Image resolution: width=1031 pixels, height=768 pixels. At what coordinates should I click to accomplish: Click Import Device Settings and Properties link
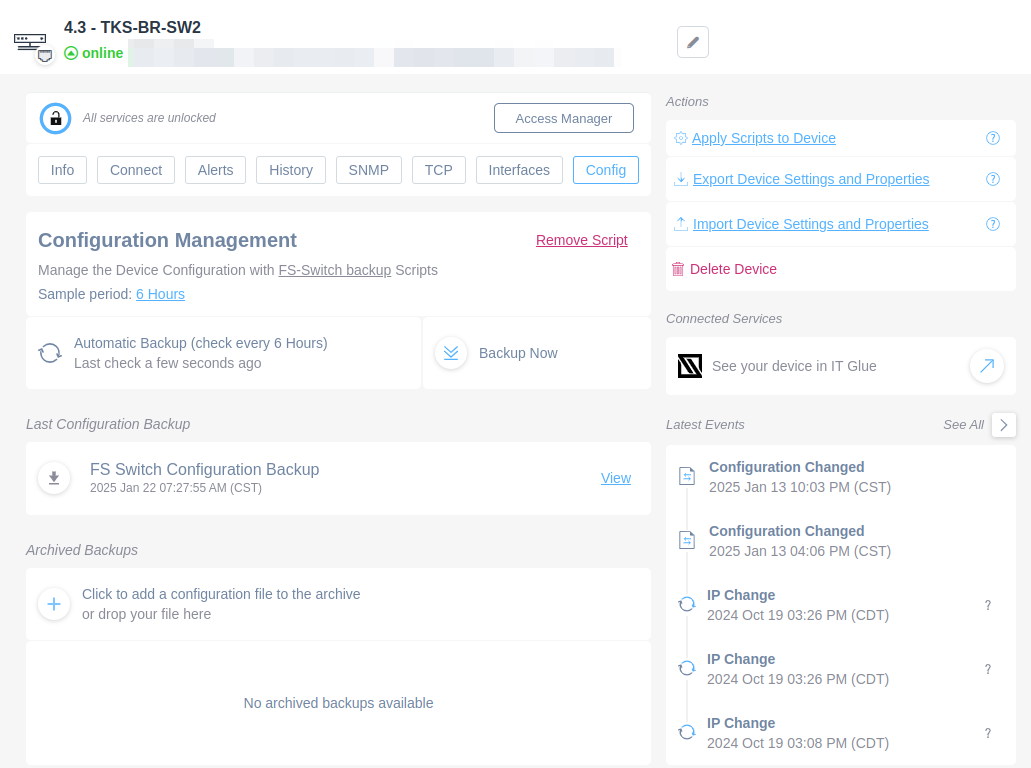tap(810, 224)
